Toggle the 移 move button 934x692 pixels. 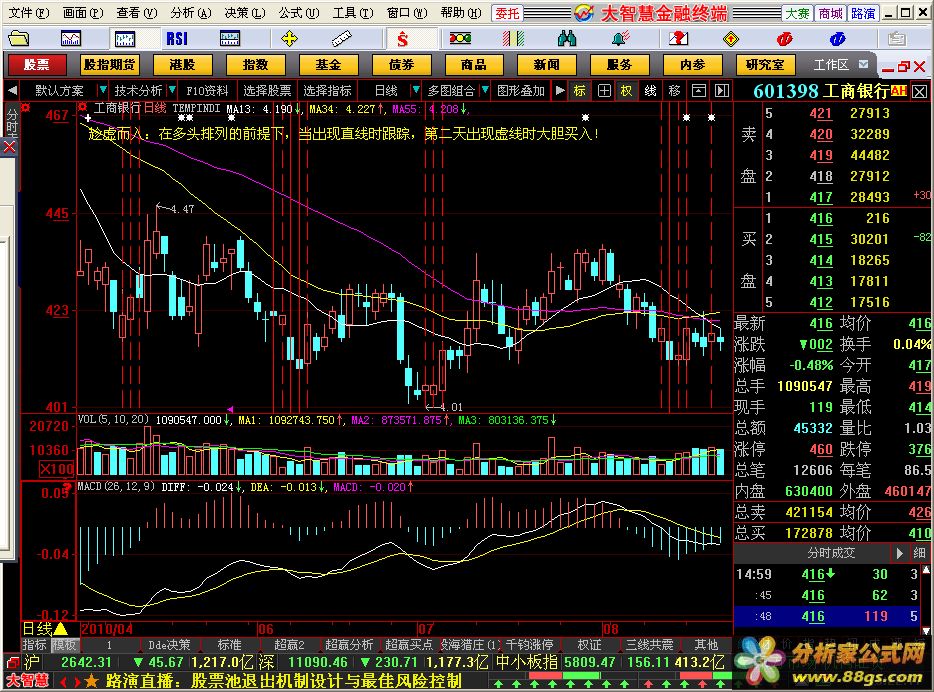tap(674, 91)
